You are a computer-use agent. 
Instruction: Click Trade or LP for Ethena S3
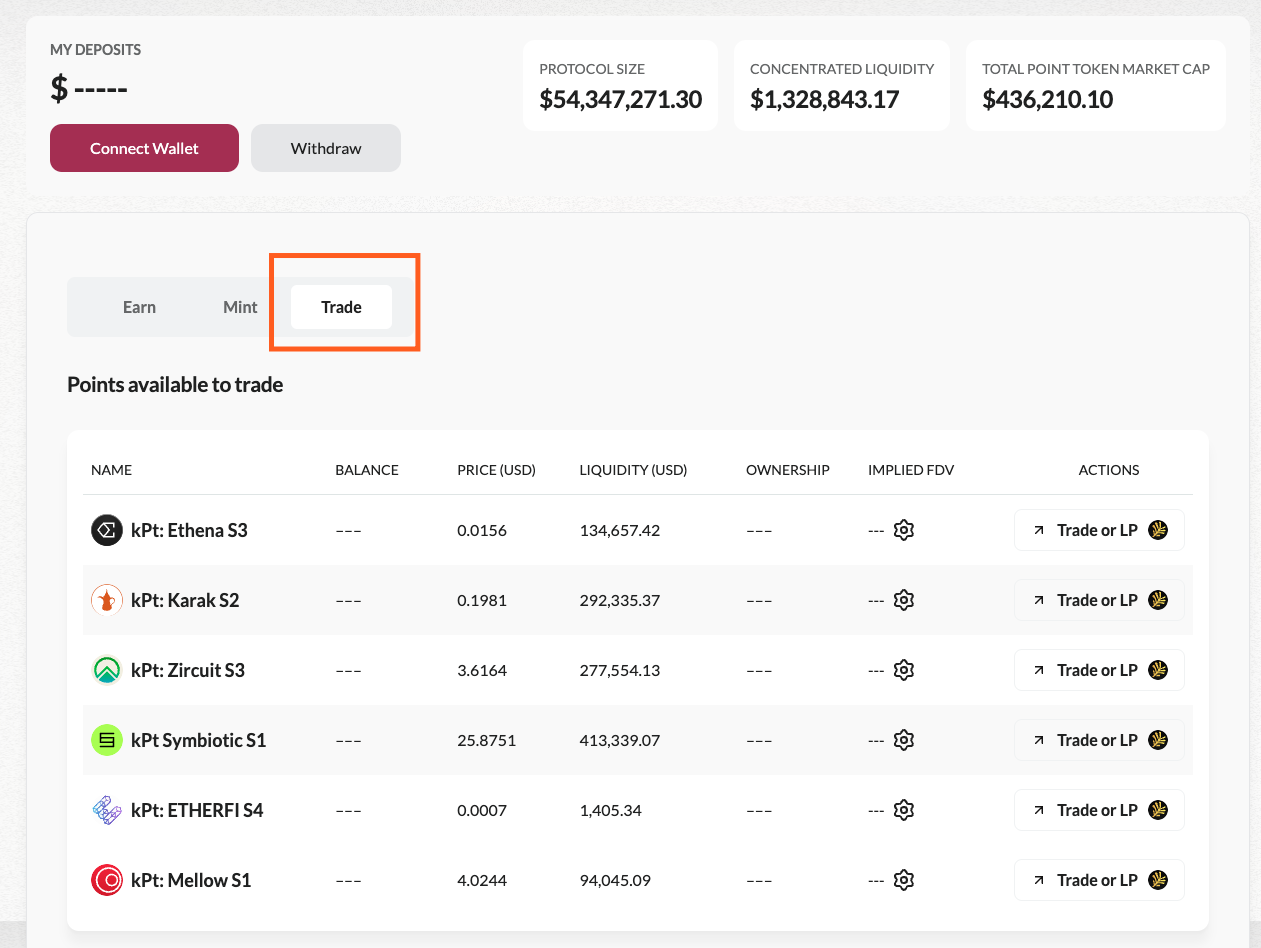click(x=1098, y=530)
